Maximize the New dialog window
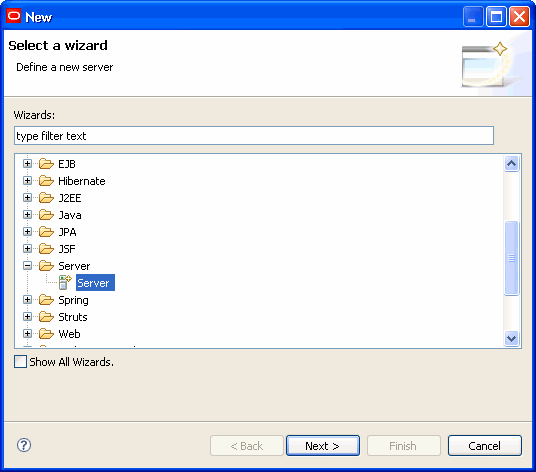536x472 pixels. 496,16
